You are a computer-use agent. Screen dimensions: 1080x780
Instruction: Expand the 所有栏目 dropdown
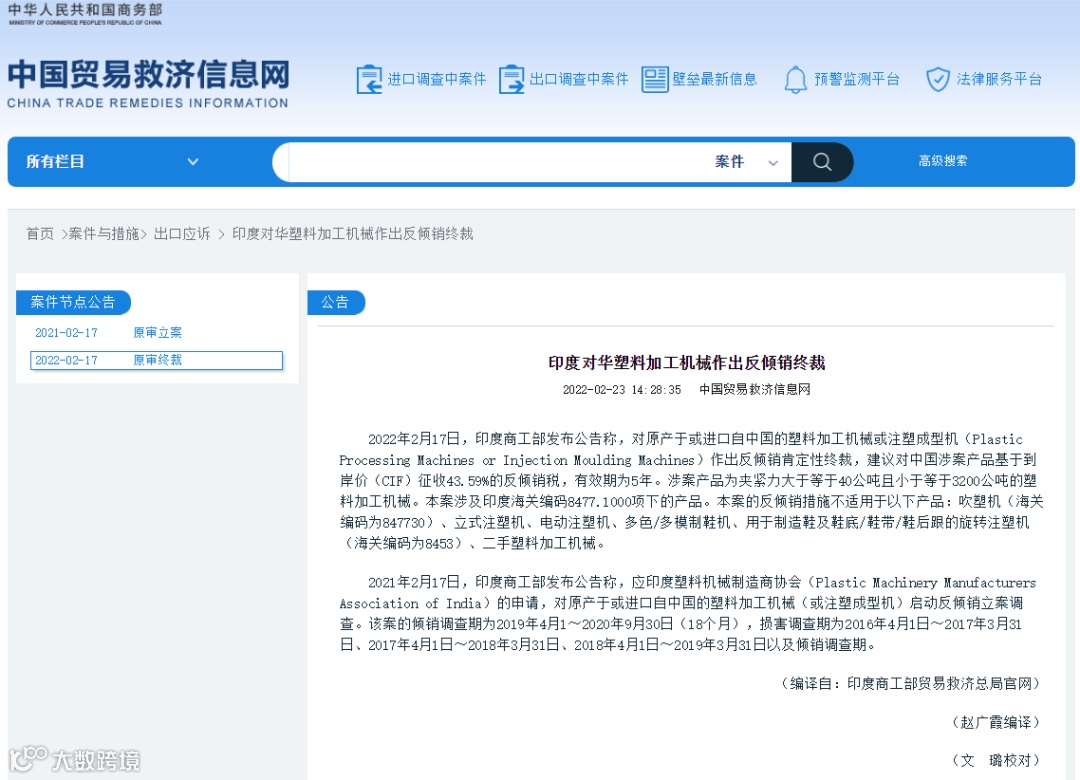(x=112, y=162)
